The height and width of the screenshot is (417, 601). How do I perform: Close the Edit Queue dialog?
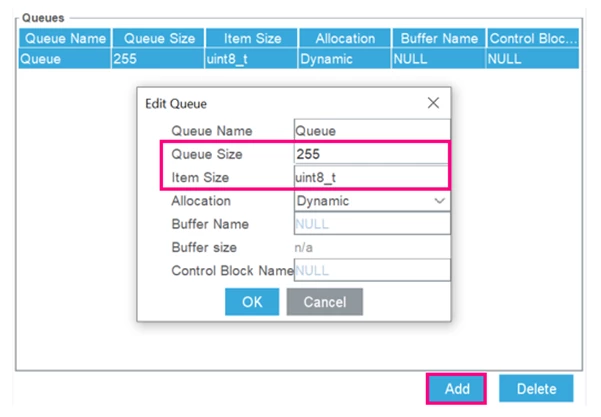coord(433,103)
